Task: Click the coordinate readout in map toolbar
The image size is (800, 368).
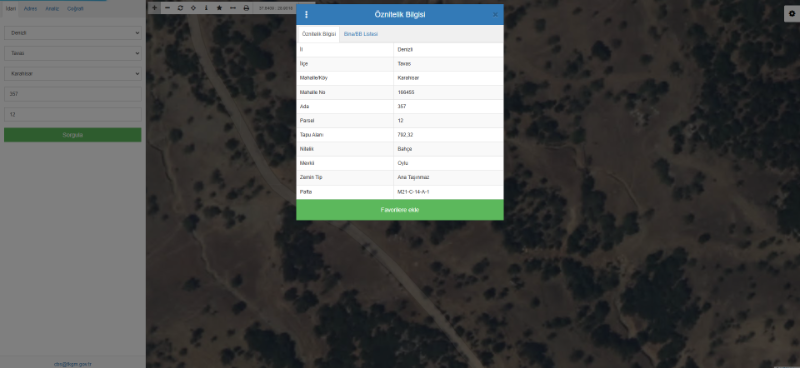Action: pyautogui.click(x=276, y=8)
